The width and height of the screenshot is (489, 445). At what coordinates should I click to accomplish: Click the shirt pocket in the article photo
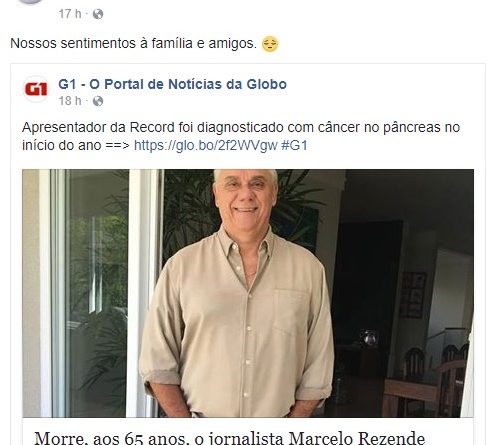tap(291, 312)
